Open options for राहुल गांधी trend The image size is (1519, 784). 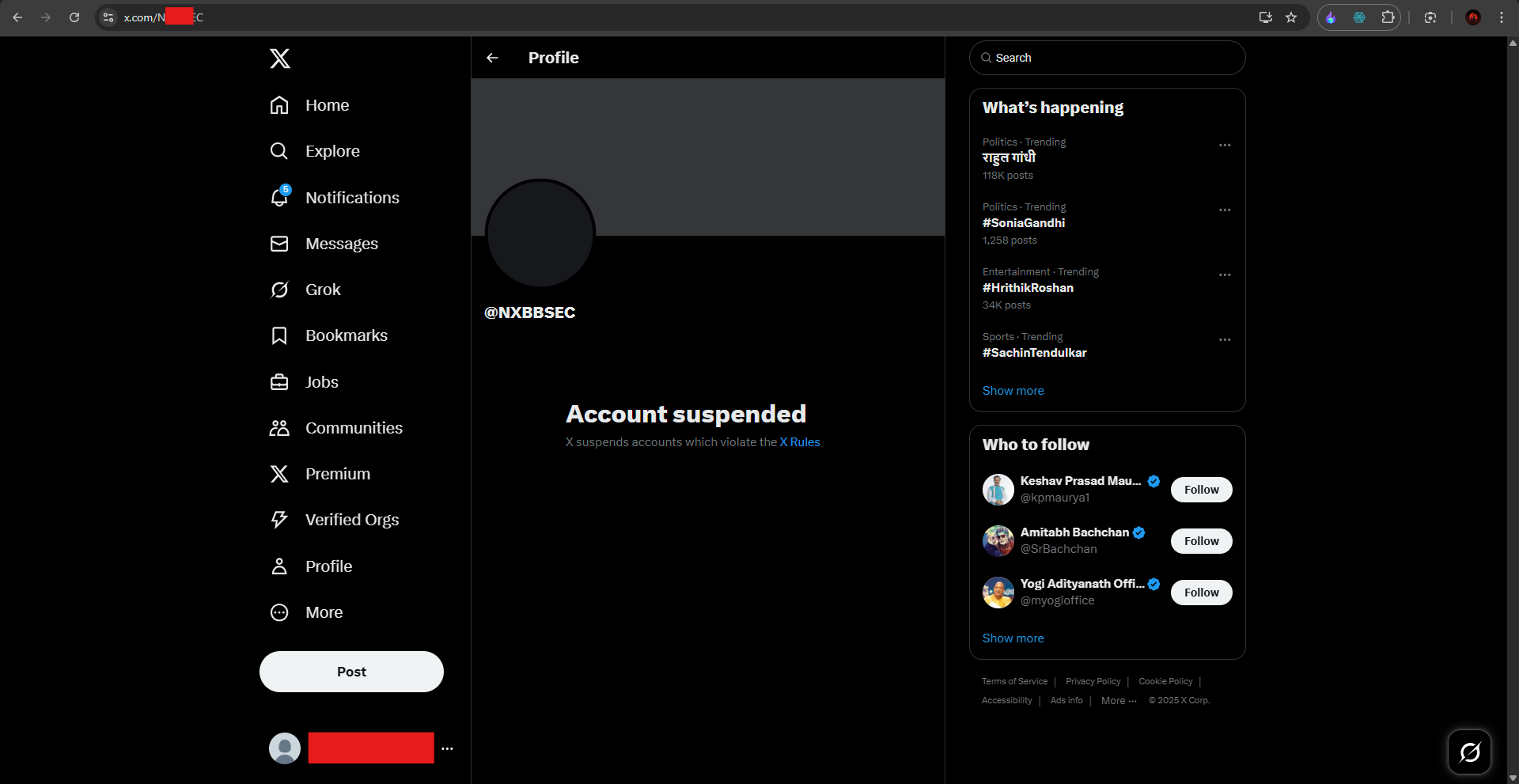click(1225, 145)
